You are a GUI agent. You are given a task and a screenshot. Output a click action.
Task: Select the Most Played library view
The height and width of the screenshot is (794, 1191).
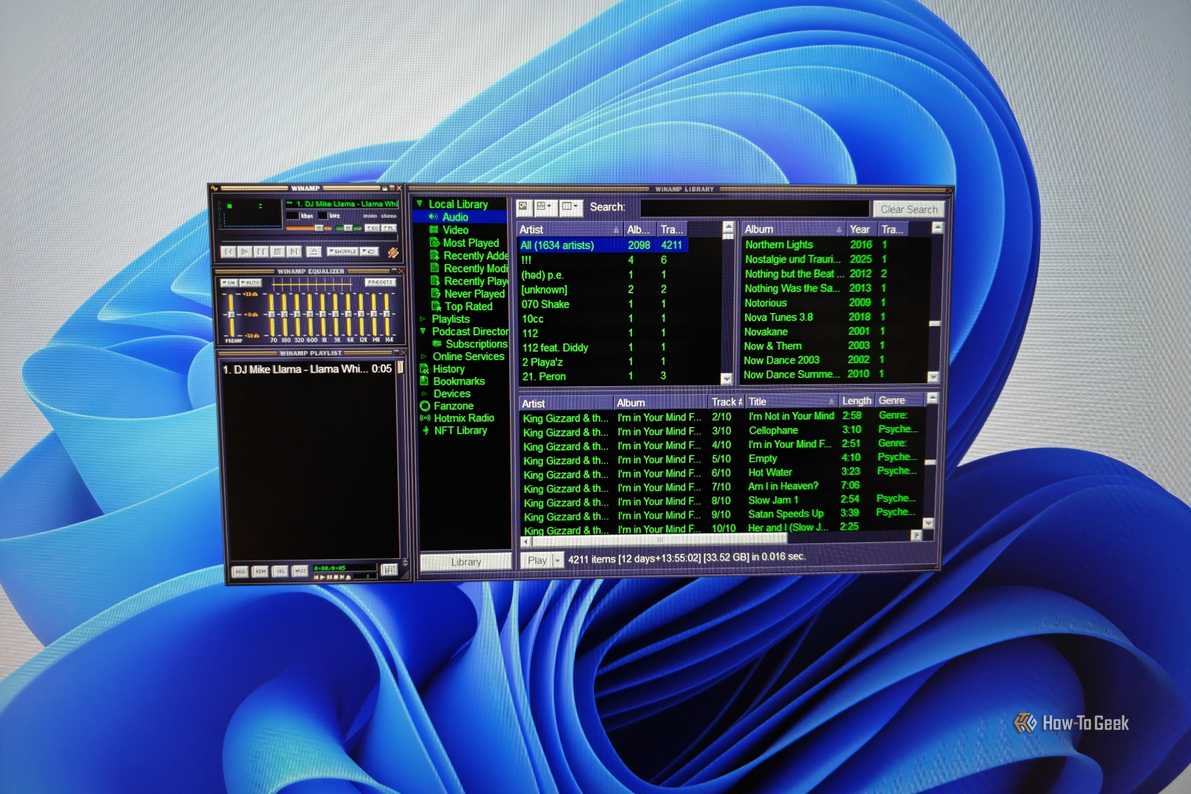(x=471, y=243)
